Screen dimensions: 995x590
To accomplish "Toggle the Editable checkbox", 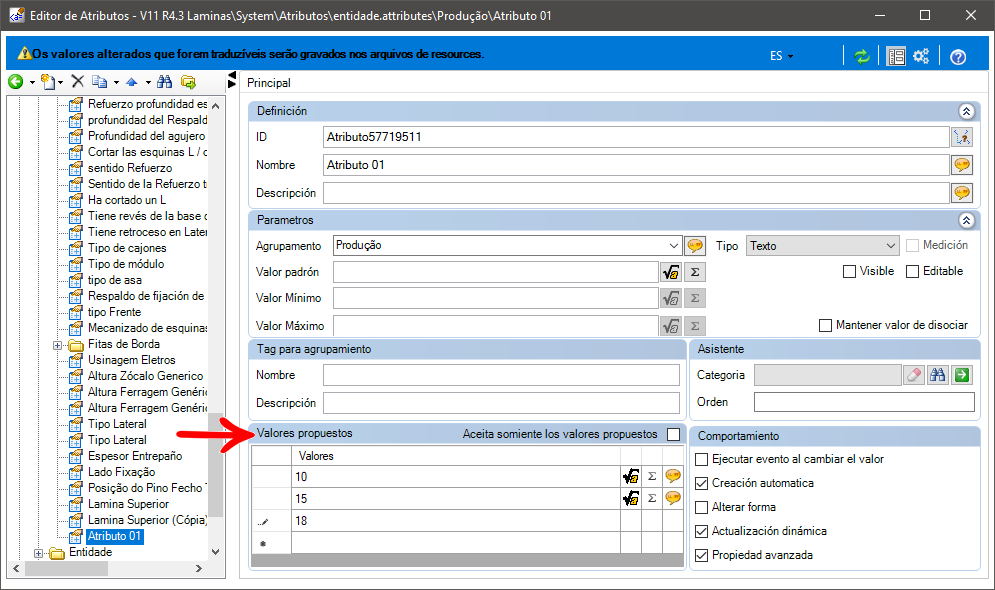I will (913, 272).
